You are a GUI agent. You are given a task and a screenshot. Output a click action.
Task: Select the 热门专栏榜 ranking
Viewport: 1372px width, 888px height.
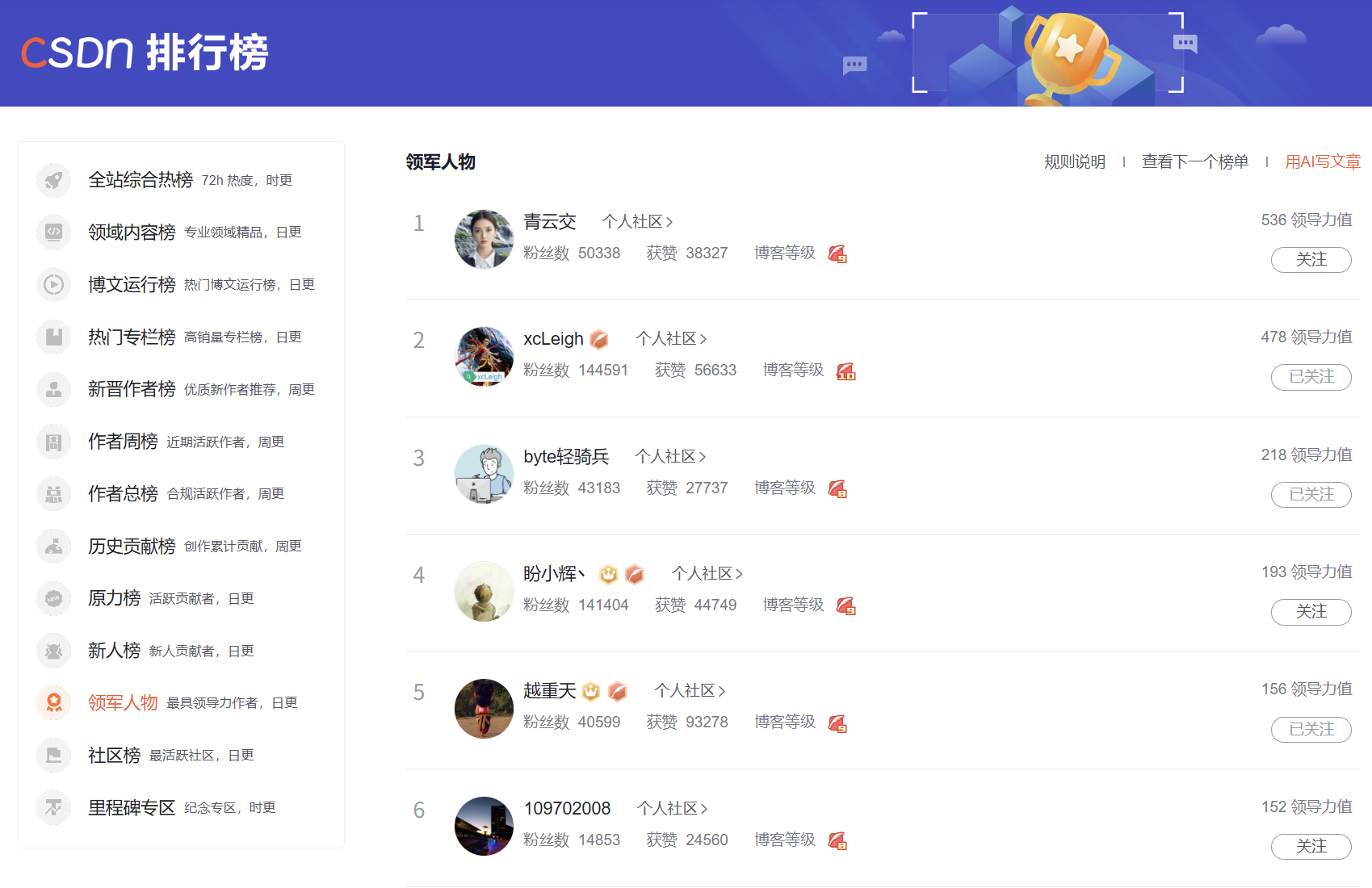[x=132, y=337]
